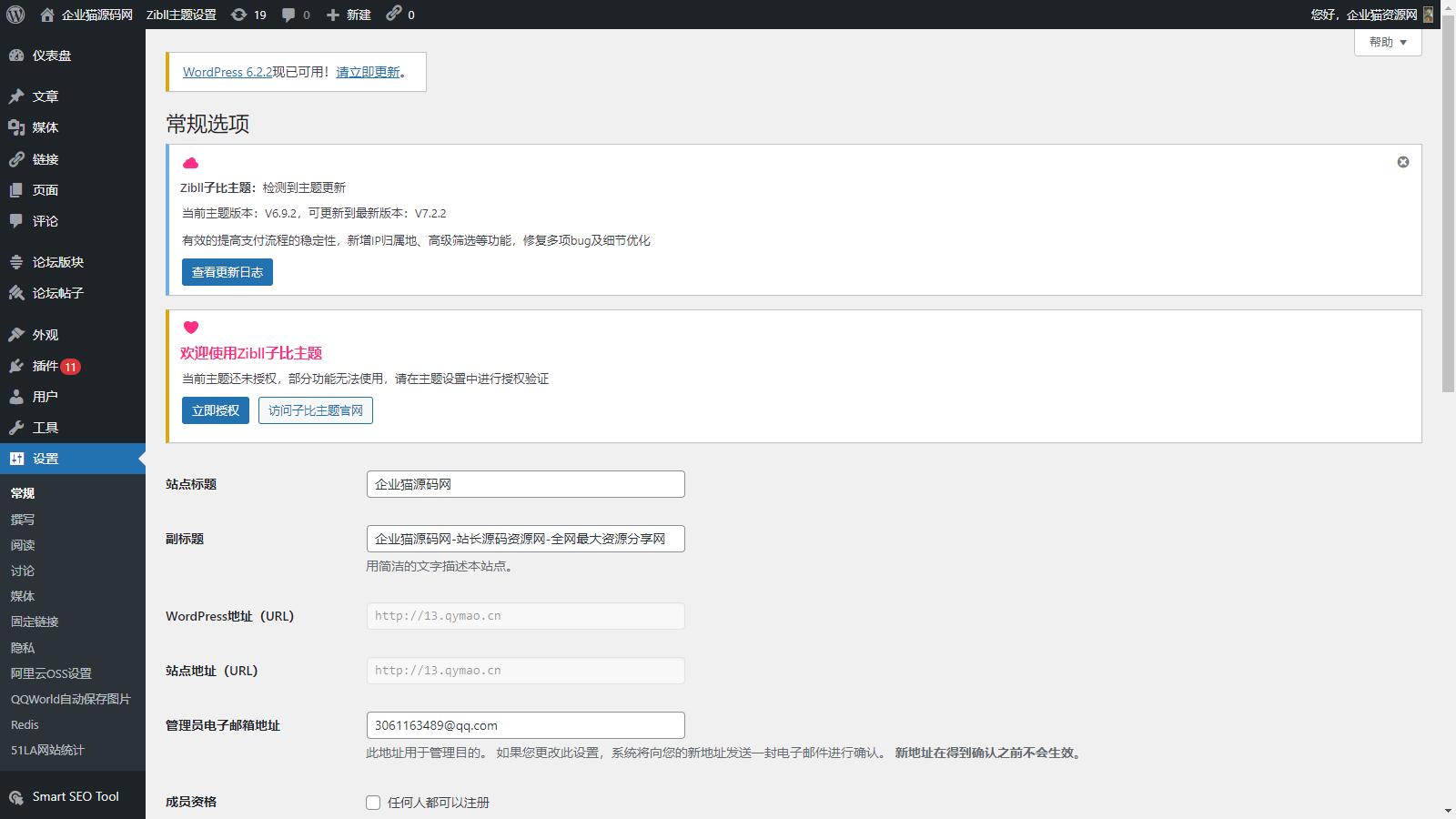Click the user avatar in top-right corner
This screenshot has height=819, width=1456.
click(x=1428, y=15)
